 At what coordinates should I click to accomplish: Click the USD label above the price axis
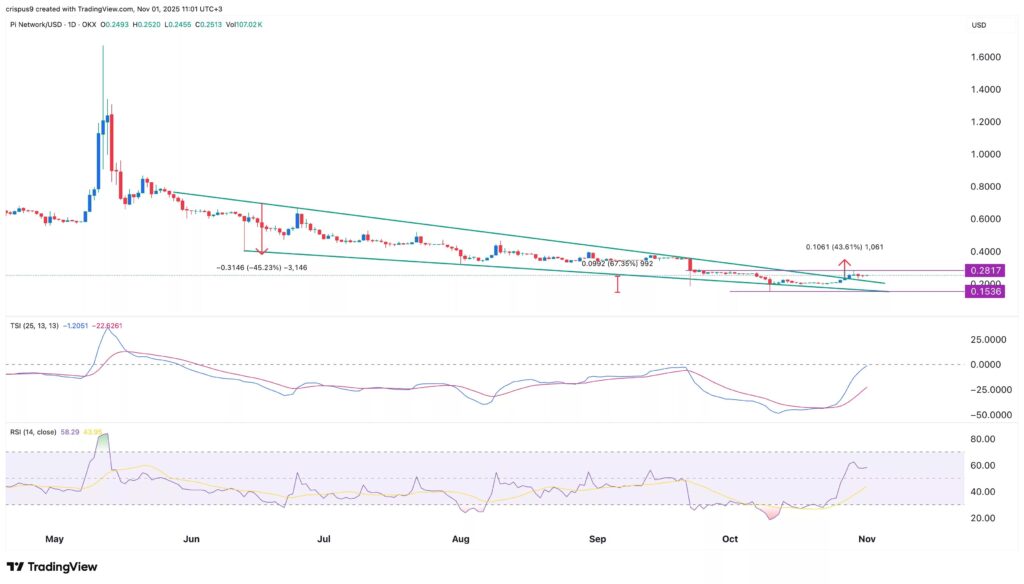point(978,24)
